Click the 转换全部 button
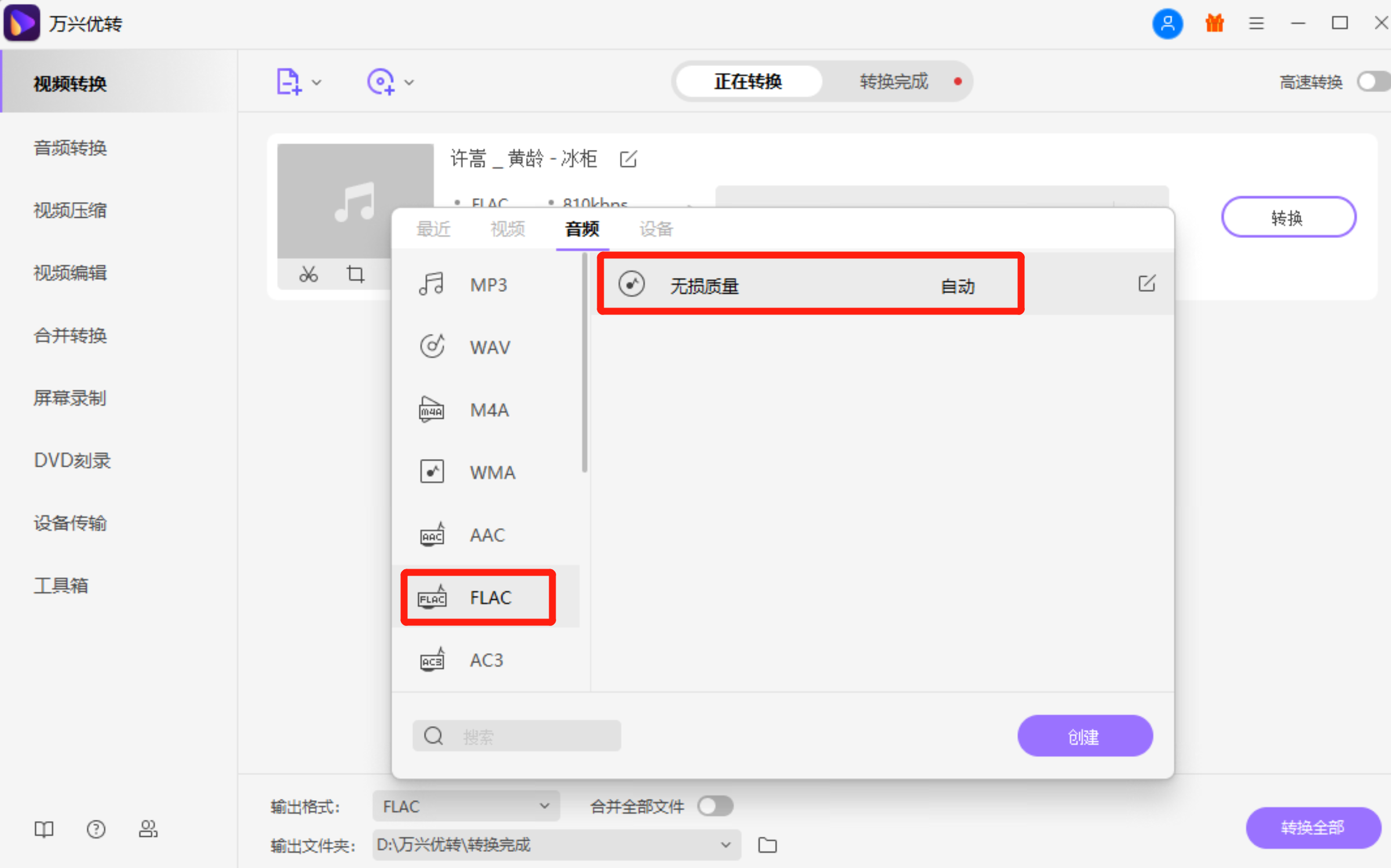1391x868 pixels. click(x=1313, y=827)
